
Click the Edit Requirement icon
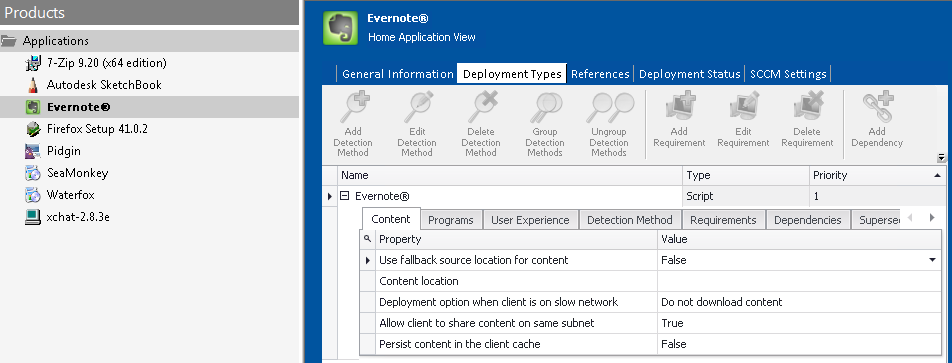[x=743, y=108]
